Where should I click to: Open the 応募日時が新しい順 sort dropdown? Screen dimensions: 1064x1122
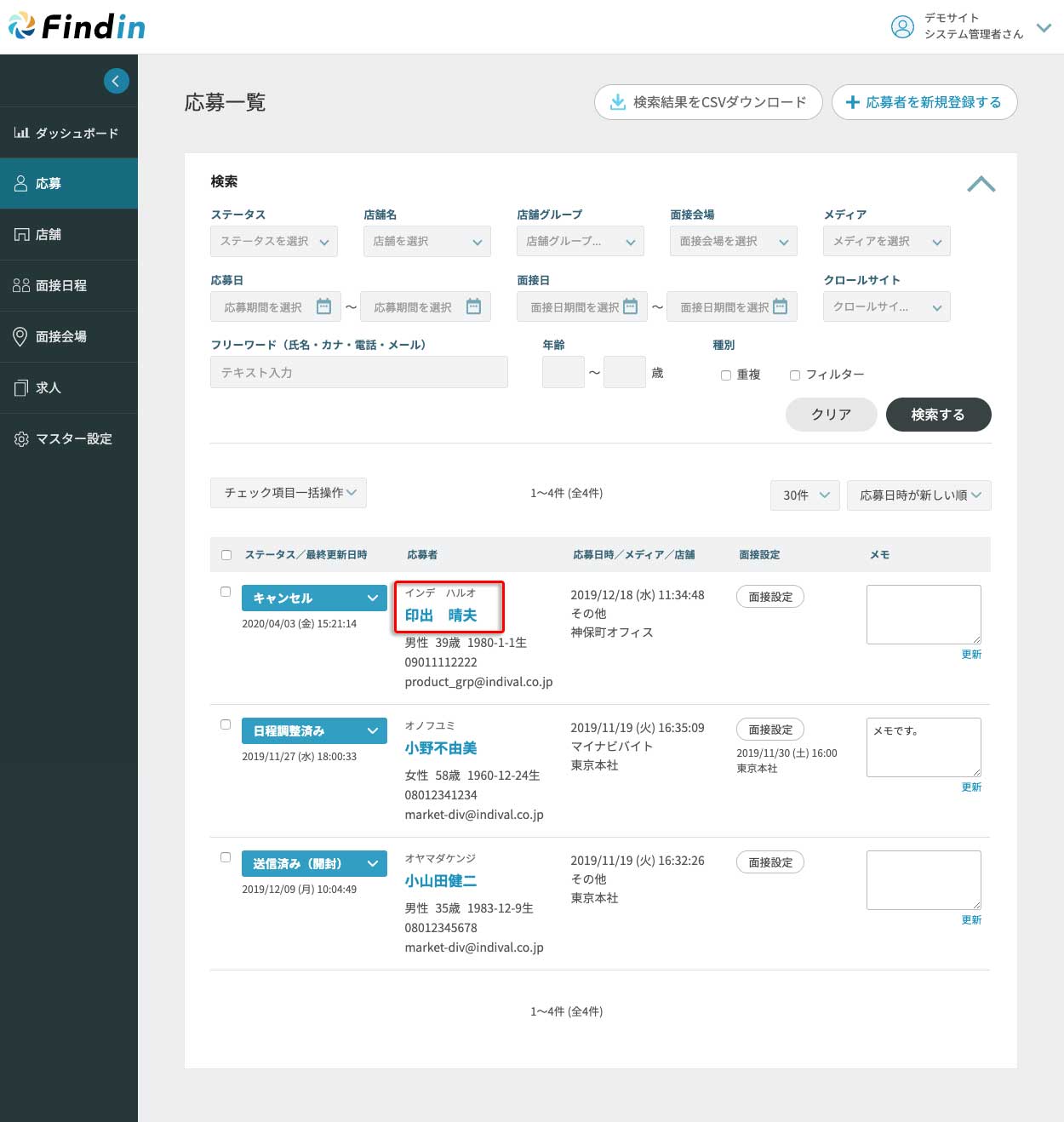[918, 495]
